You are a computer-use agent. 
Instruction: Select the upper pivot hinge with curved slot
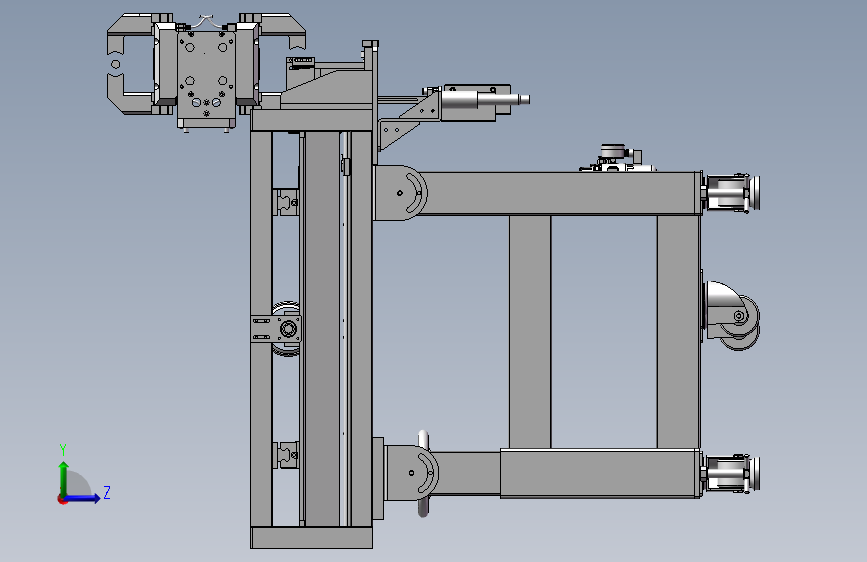tap(400, 192)
